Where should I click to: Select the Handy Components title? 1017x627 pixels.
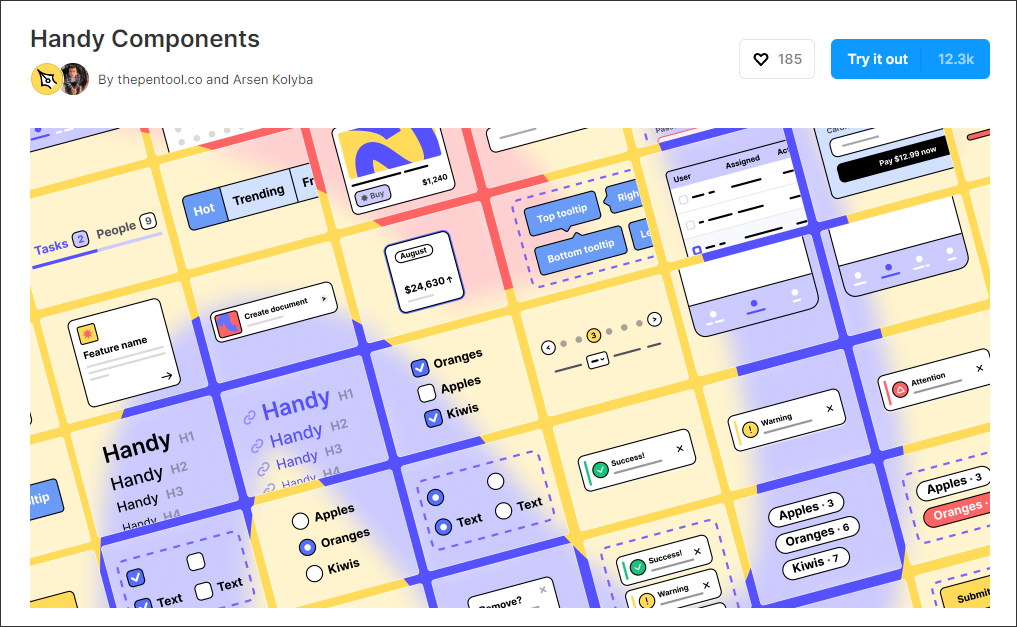(x=145, y=39)
